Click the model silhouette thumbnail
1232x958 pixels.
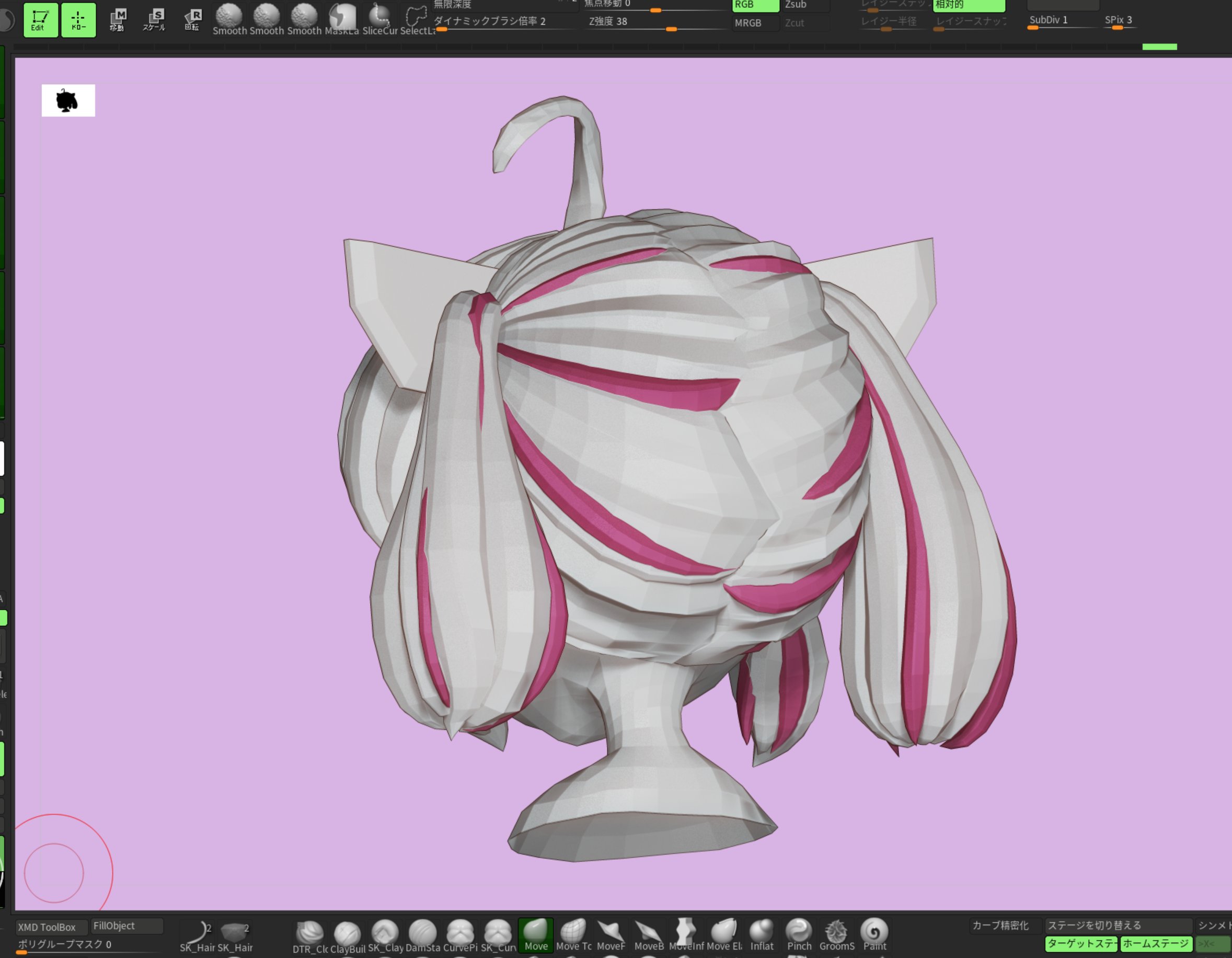[x=68, y=100]
